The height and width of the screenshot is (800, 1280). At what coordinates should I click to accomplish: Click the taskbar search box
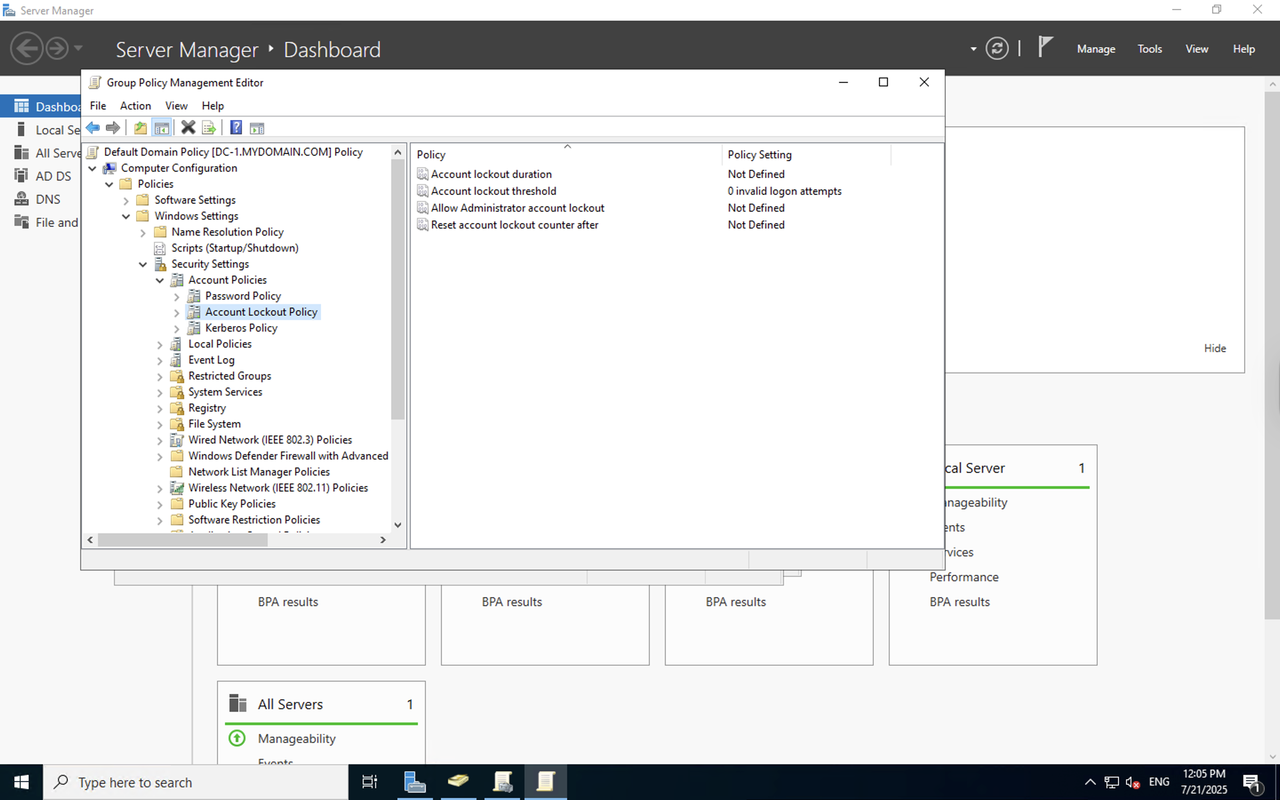pyautogui.click(x=196, y=782)
